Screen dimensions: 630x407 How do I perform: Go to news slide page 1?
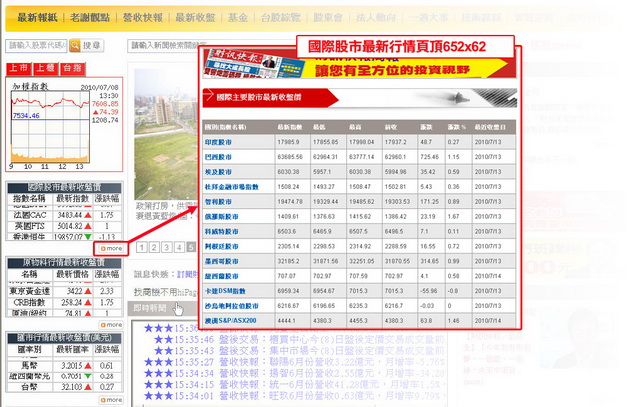tap(141, 247)
